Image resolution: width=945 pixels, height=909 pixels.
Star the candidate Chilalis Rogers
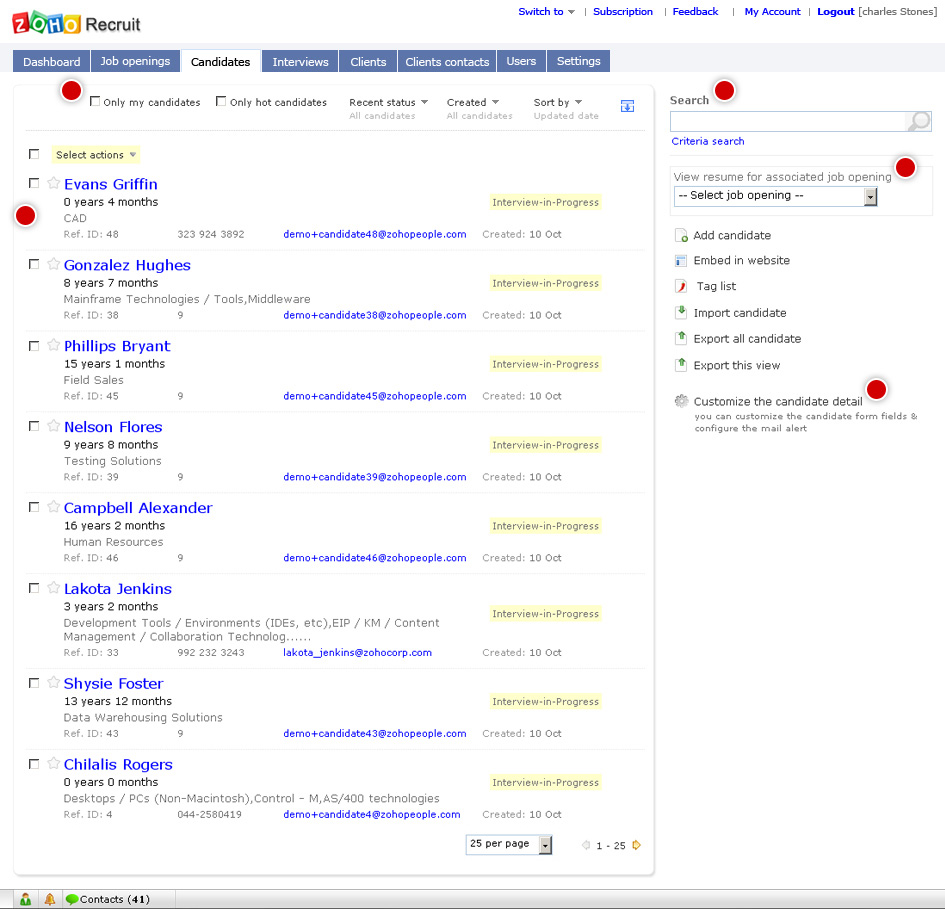[54, 763]
